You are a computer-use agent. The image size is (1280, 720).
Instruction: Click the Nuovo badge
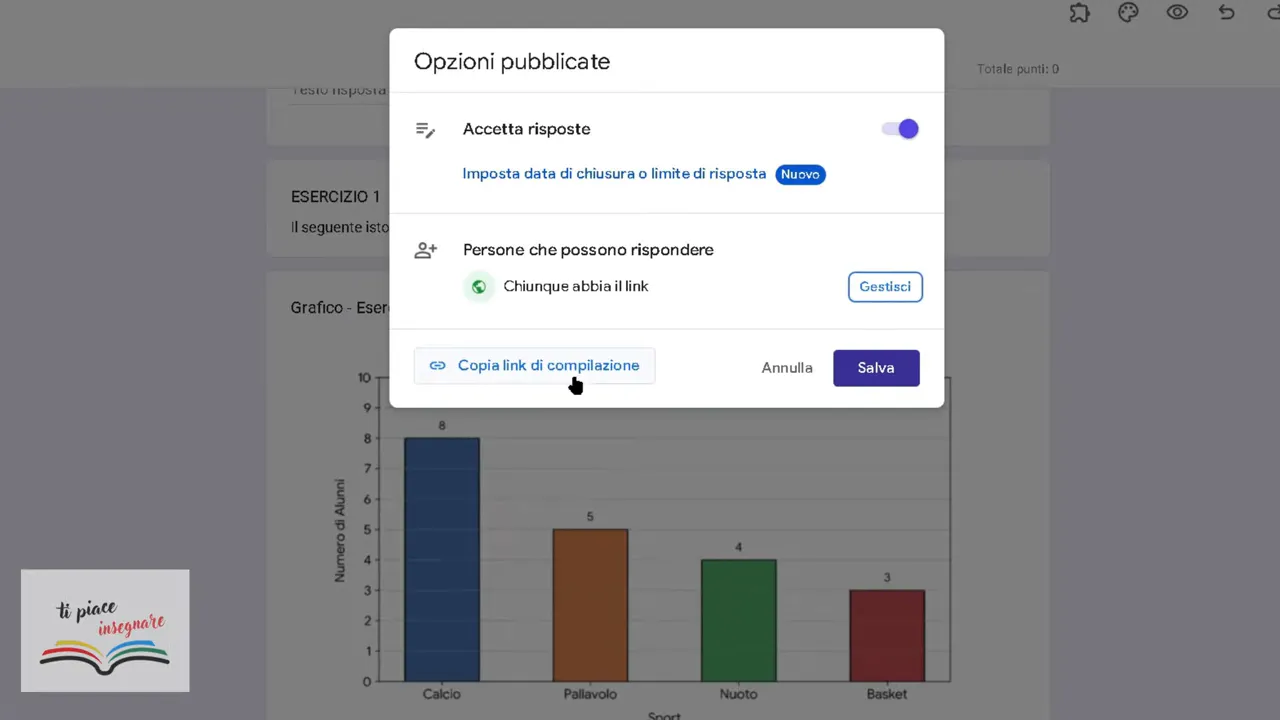(800, 174)
